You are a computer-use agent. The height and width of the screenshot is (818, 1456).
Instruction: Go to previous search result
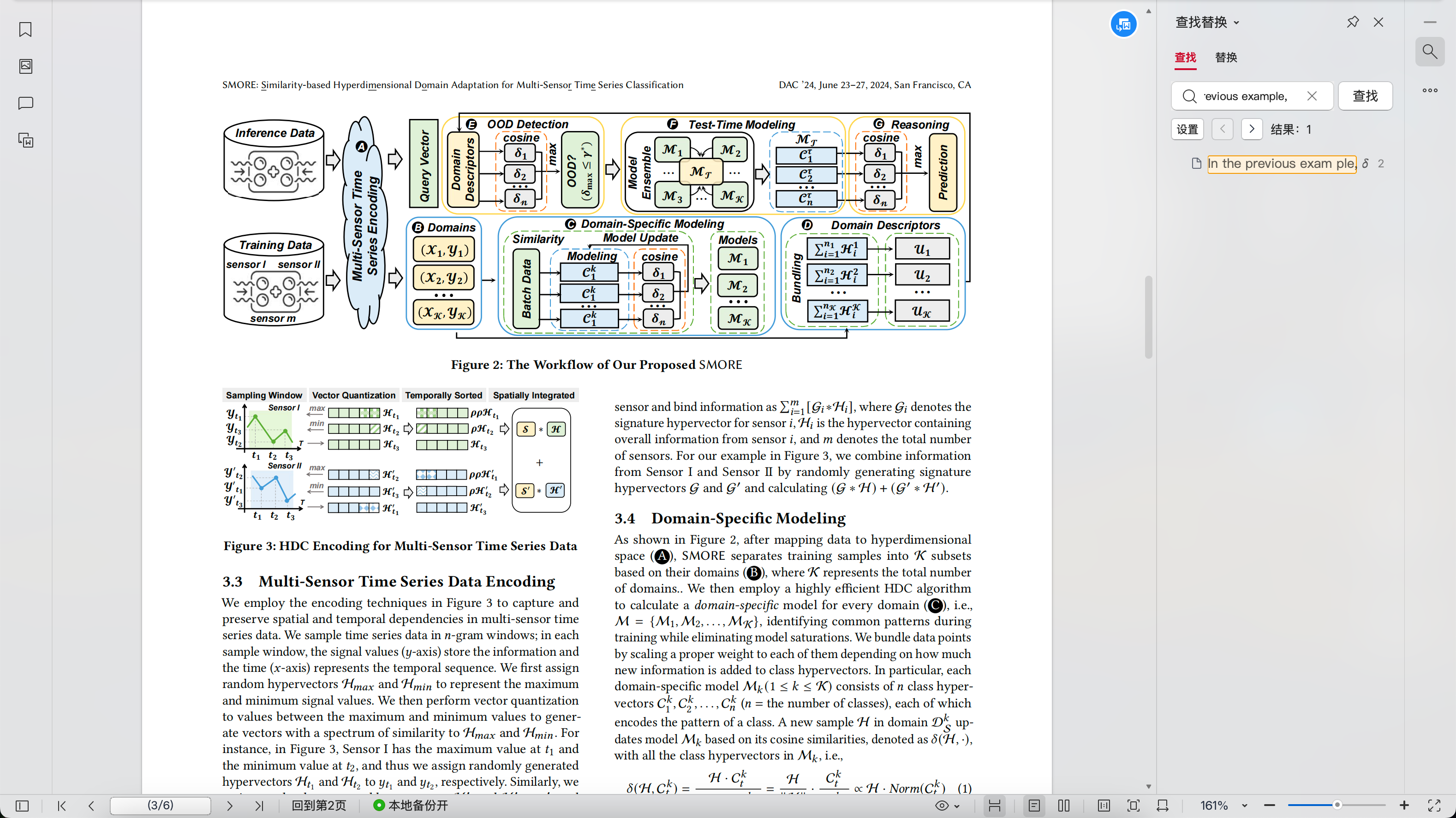coord(1222,130)
